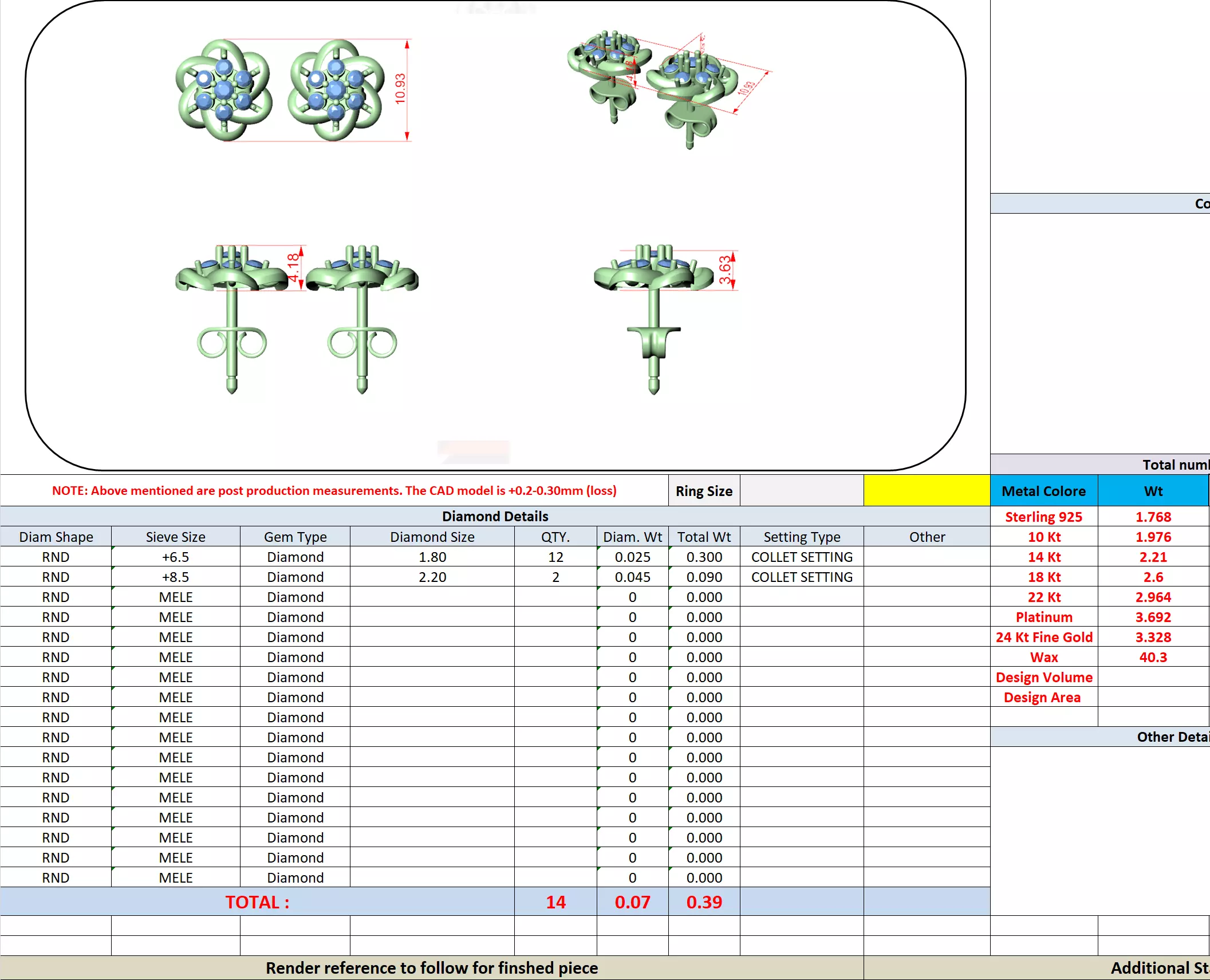Viewport: 1210px width, 980px height.
Task: Click the Total numb header bar
Action: (x=1100, y=465)
